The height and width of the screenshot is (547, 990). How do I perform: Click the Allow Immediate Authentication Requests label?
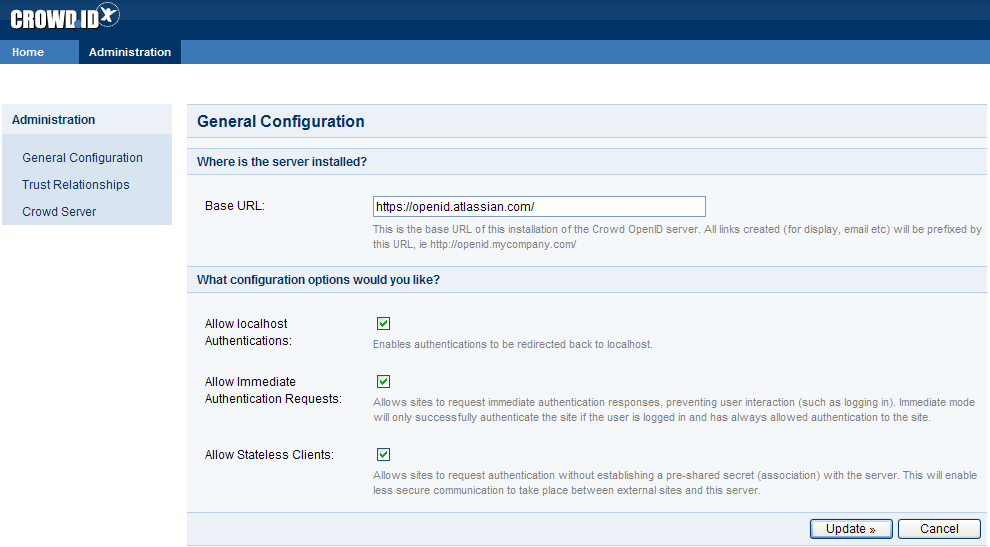click(x=273, y=390)
